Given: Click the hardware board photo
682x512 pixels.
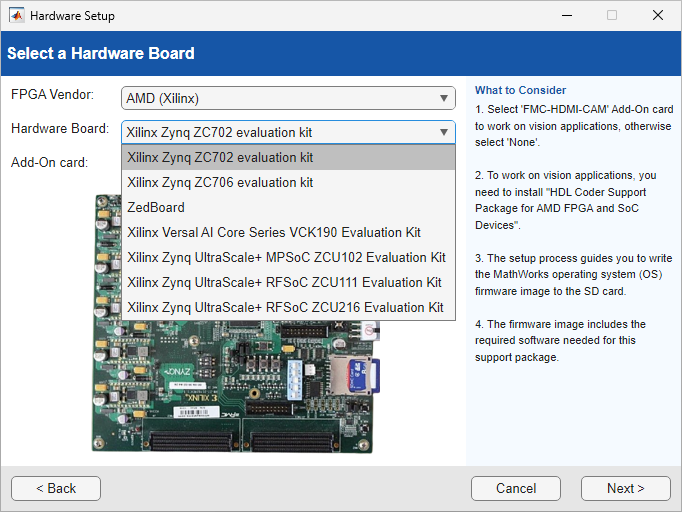Looking at the screenshot, I should pos(235,387).
